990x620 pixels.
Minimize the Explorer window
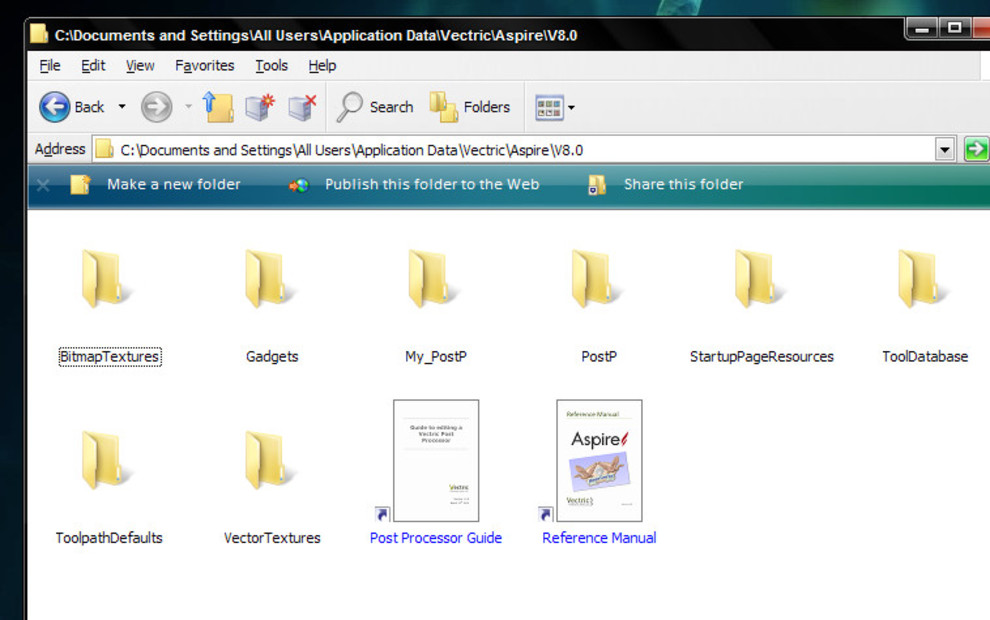click(x=922, y=28)
